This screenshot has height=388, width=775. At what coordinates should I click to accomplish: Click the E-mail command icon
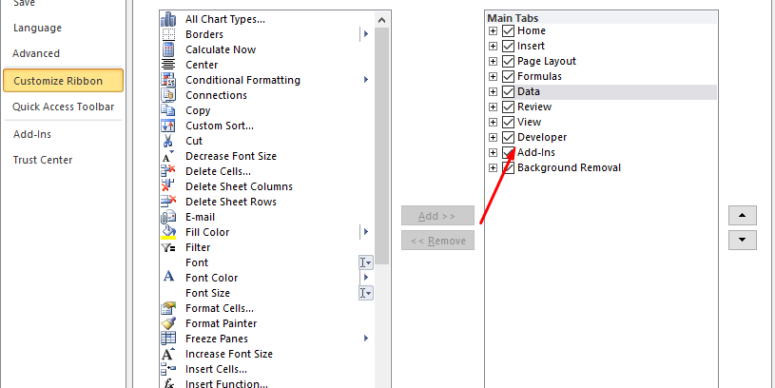point(169,217)
